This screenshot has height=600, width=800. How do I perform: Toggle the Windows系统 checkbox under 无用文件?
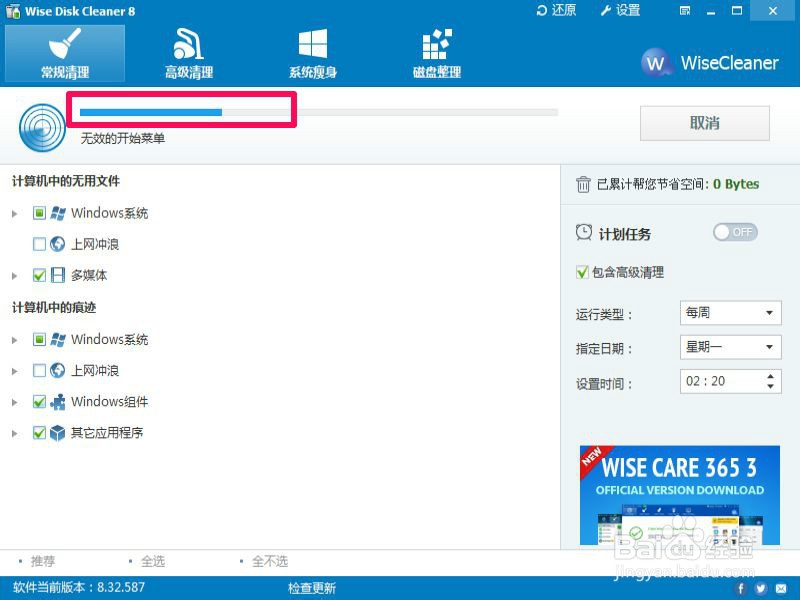39,213
